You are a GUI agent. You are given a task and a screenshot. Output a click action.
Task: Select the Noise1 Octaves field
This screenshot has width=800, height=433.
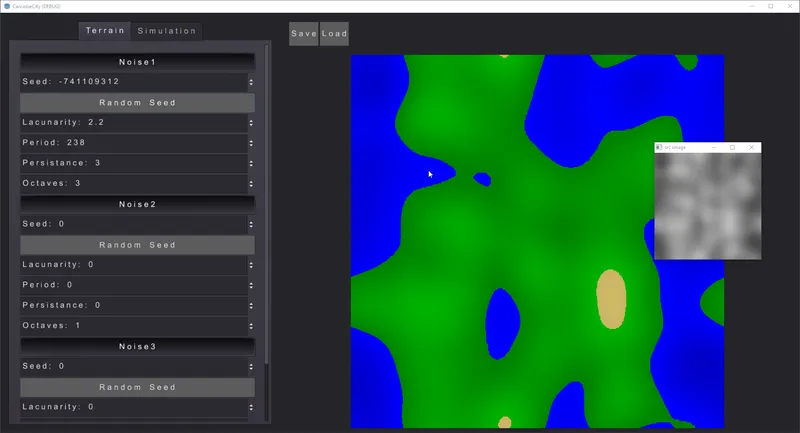tap(134, 183)
